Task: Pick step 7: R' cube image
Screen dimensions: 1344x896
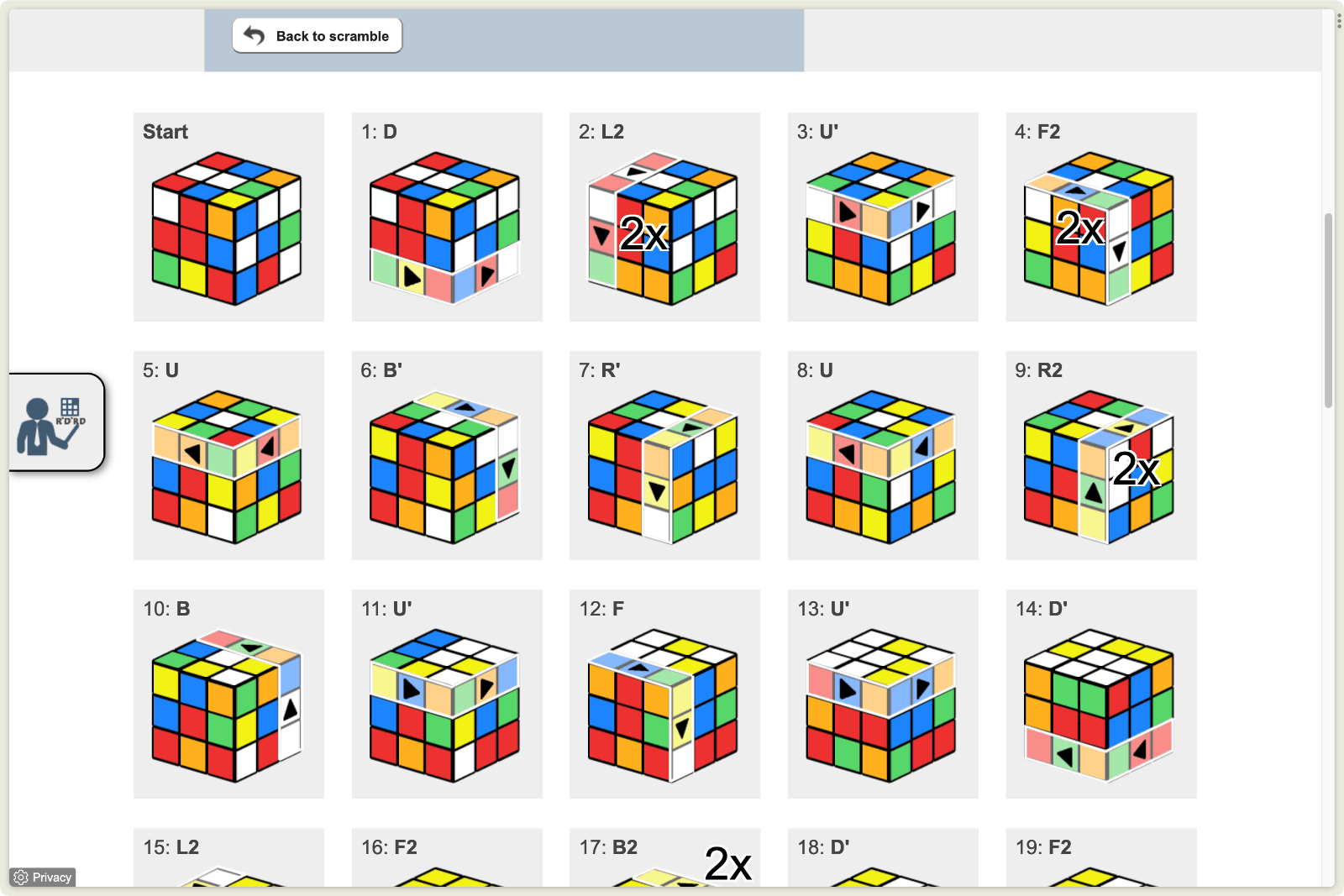Action: [664, 466]
